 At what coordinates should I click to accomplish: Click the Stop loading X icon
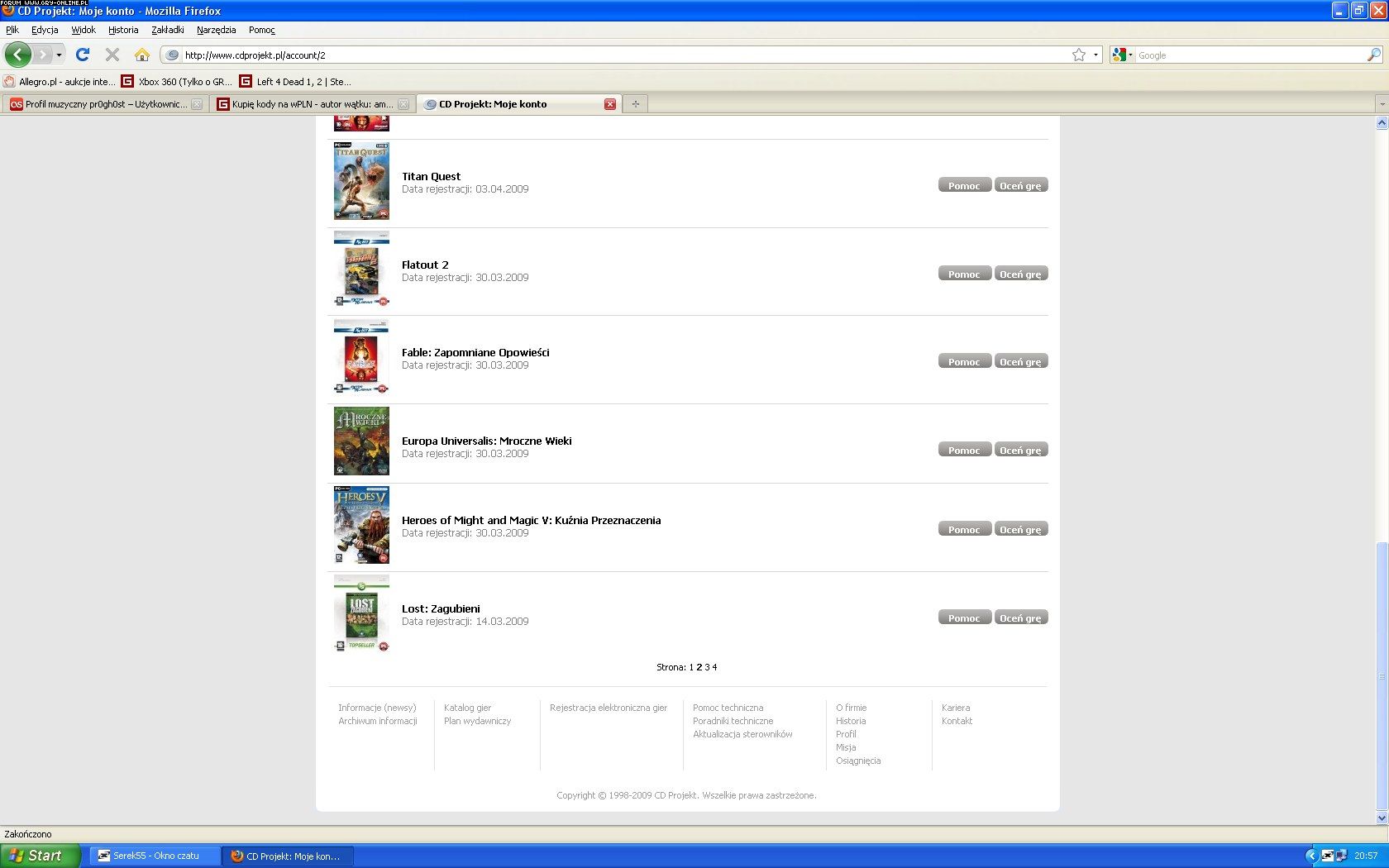pyautogui.click(x=112, y=55)
